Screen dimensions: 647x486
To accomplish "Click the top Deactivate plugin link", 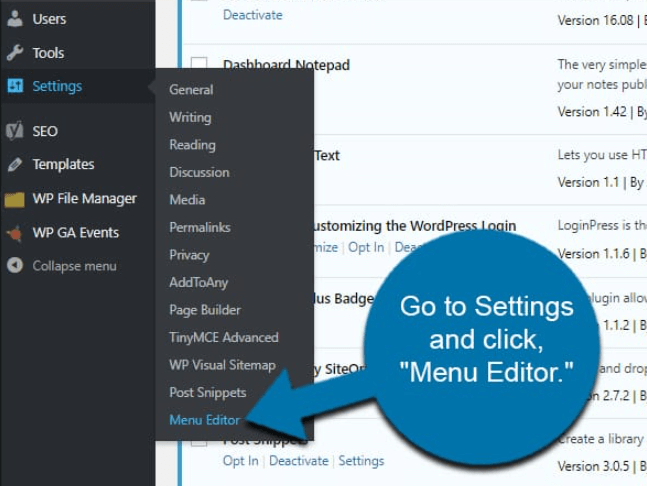I will click(253, 15).
